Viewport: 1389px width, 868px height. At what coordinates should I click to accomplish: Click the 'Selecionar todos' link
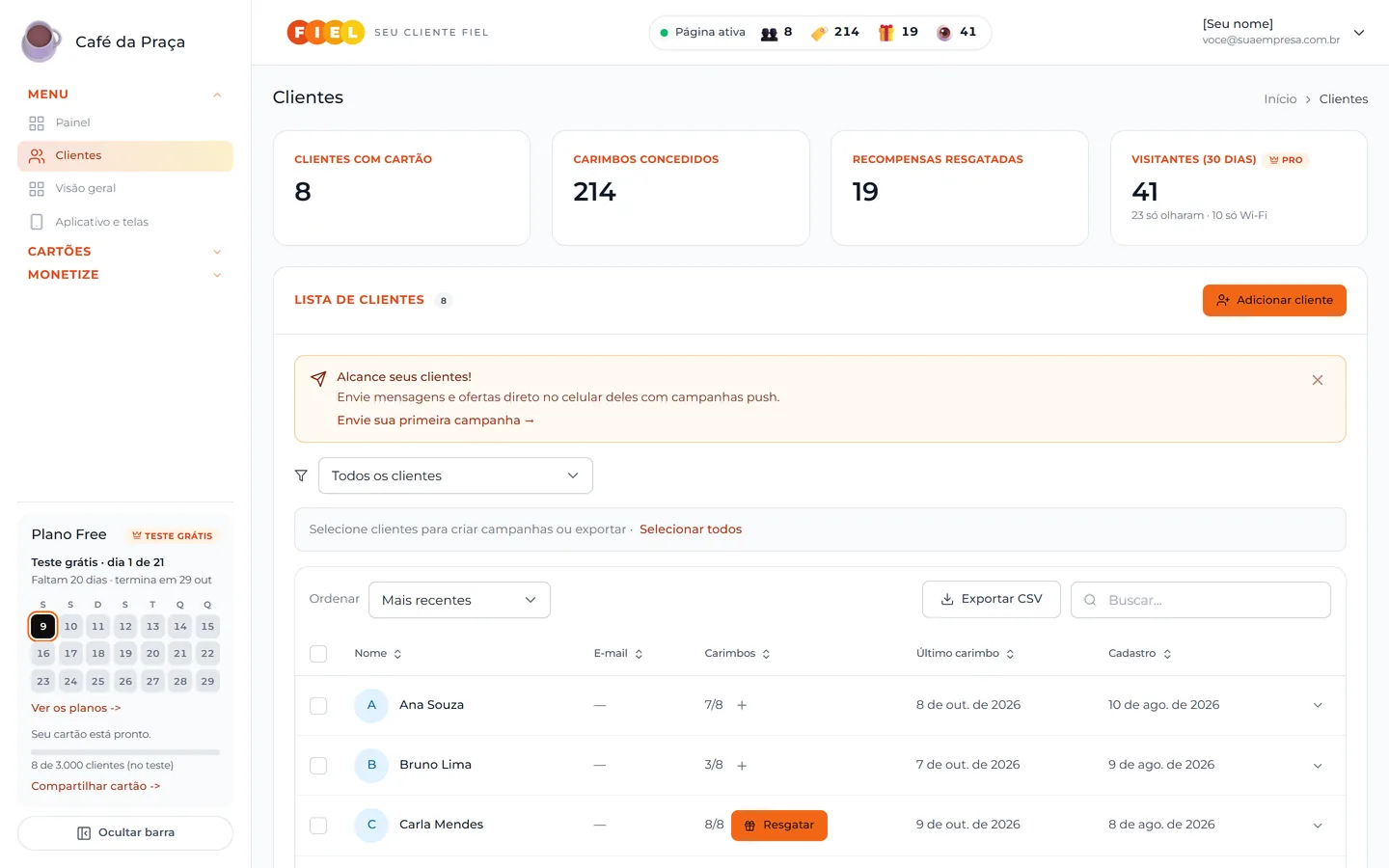pyautogui.click(x=691, y=529)
